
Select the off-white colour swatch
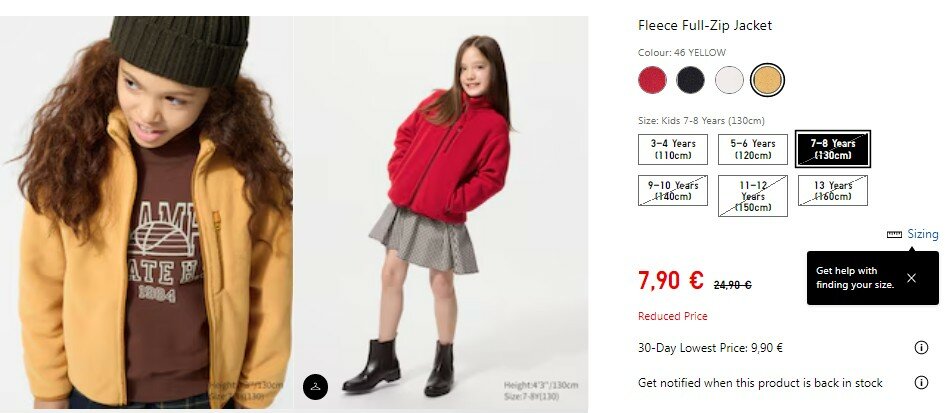coord(729,80)
